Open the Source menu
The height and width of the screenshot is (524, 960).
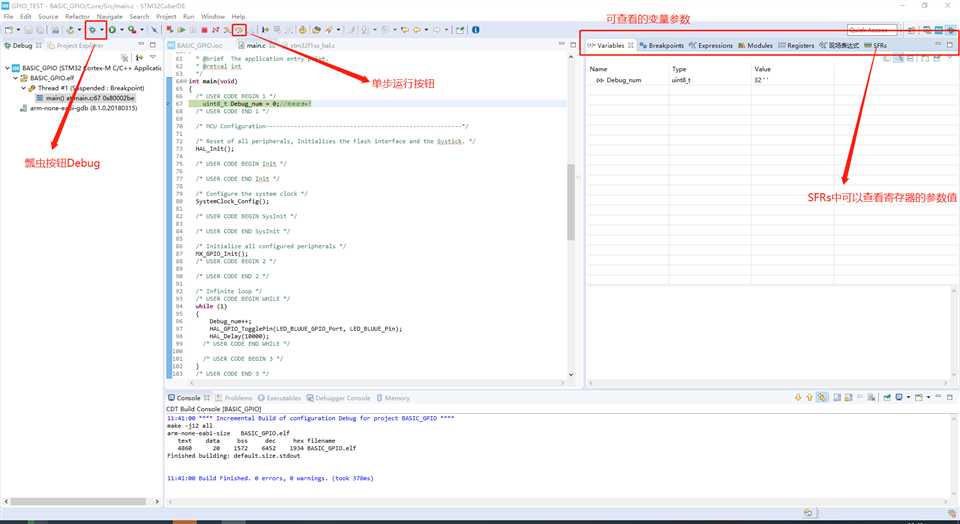coord(48,17)
